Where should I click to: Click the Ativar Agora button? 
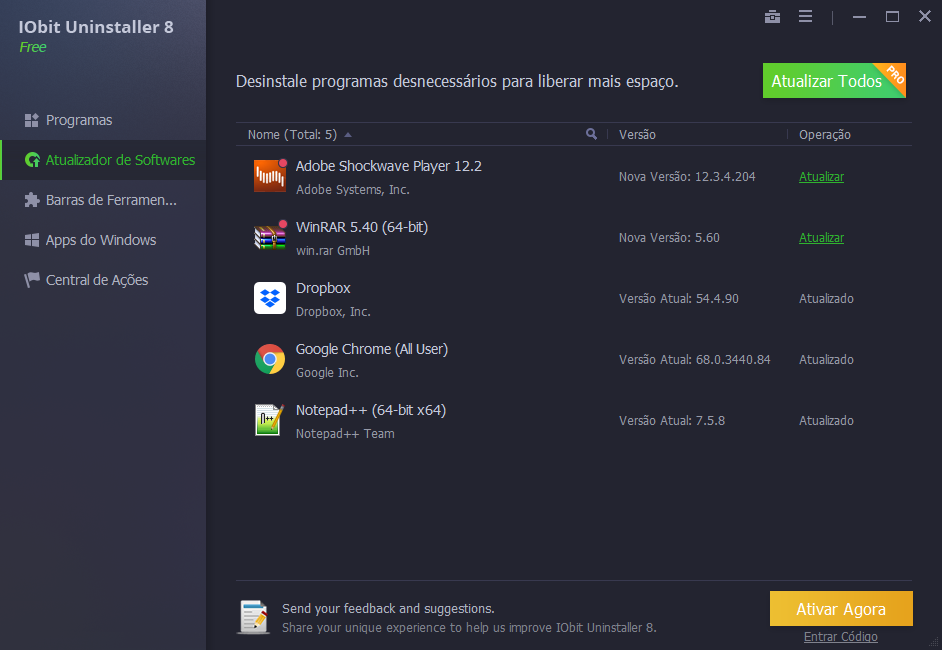point(841,609)
